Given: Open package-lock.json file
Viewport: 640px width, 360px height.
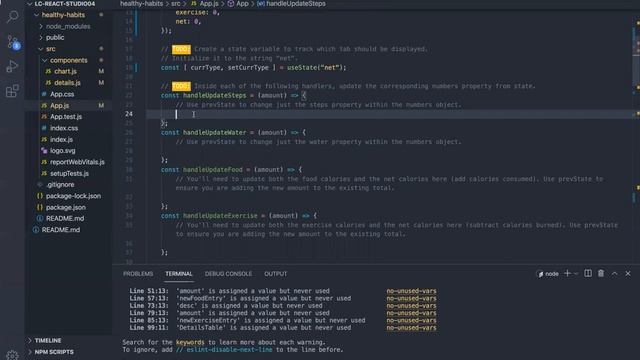Looking at the screenshot, I should point(73,196).
